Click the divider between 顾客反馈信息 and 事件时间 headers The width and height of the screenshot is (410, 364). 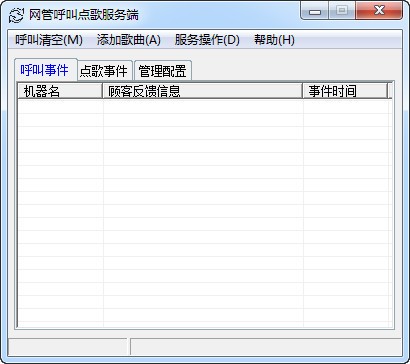[303, 91]
